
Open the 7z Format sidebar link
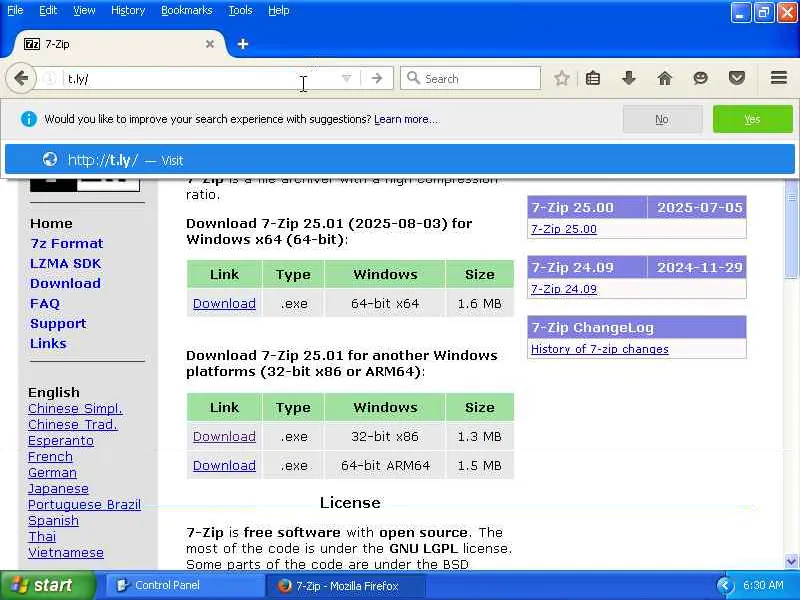tap(66, 243)
